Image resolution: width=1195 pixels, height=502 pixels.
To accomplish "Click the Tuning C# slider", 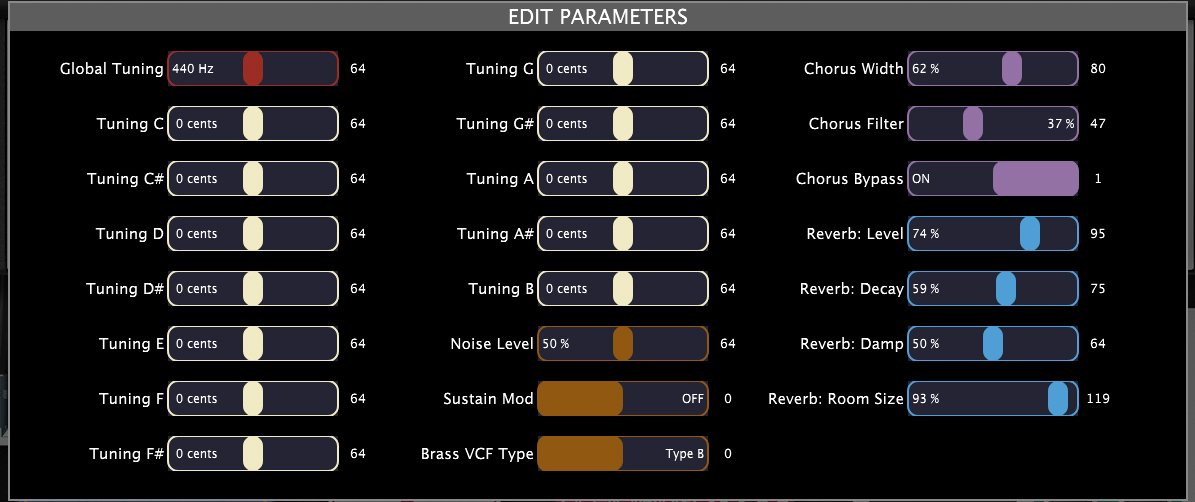I will [253, 179].
